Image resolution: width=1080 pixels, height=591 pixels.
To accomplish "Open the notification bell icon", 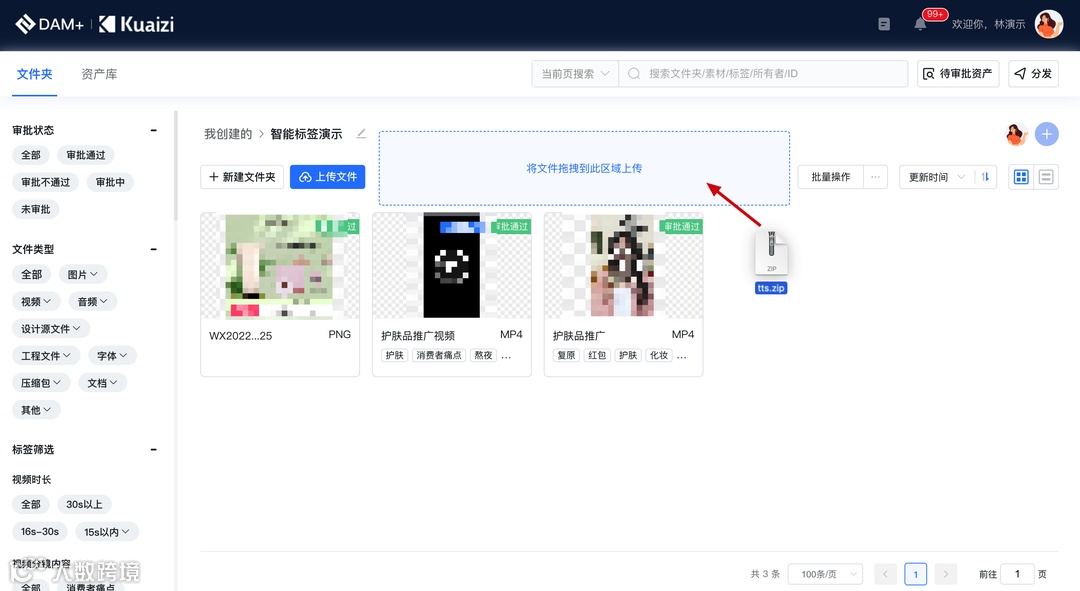I will click(920, 24).
